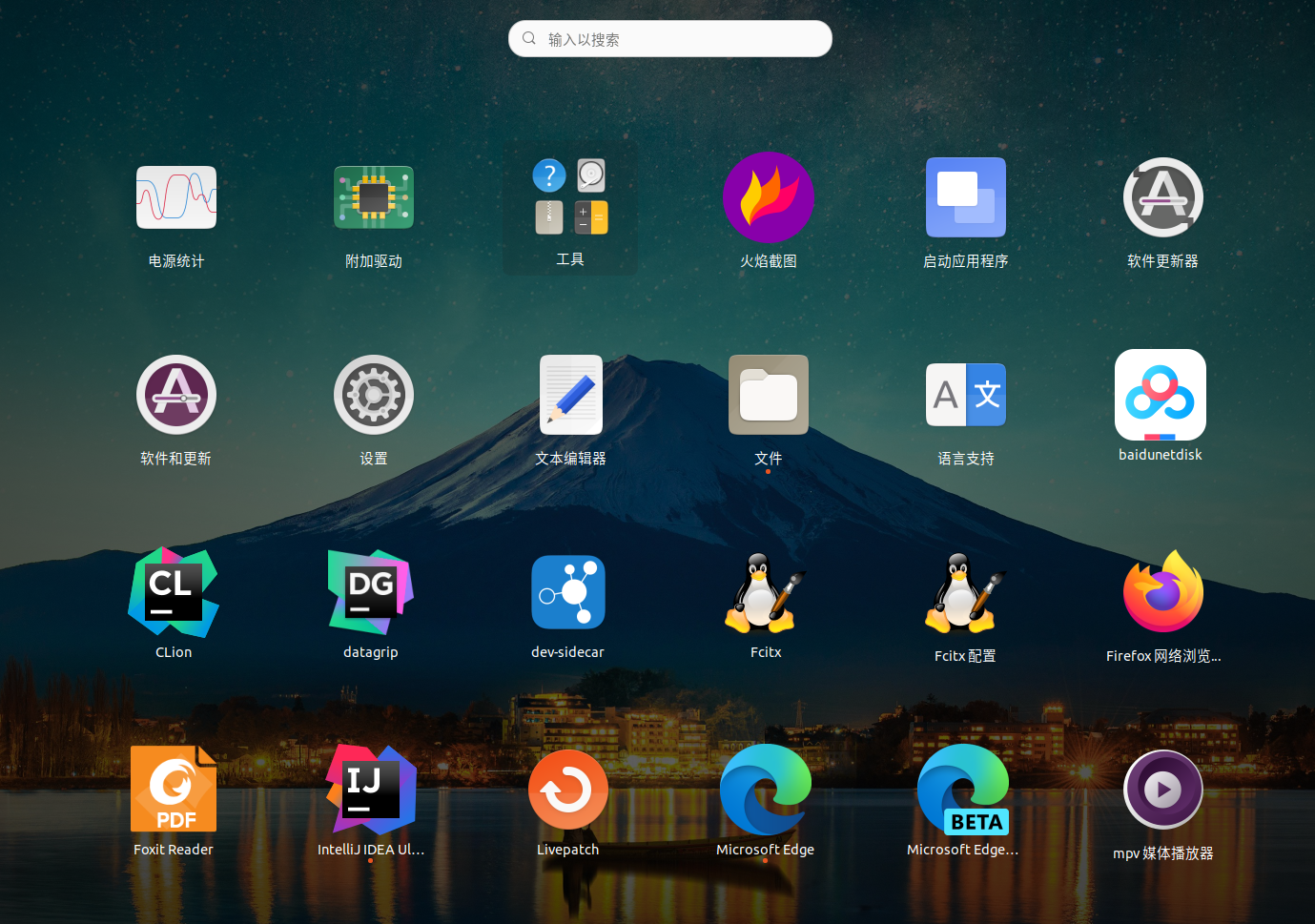1315x924 pixels.
Task: Open 语言支持 language support
Action: 966,395
